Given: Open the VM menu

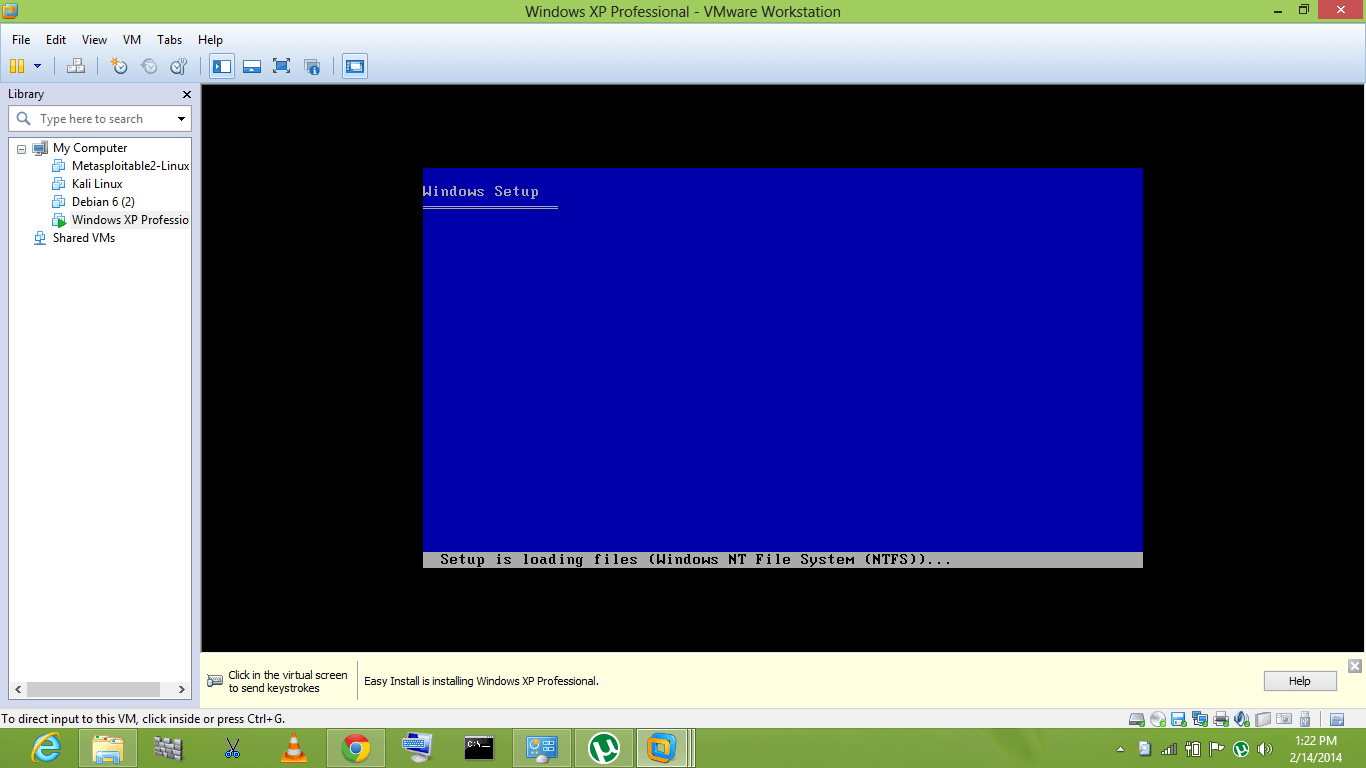Looking at the screenshot, I should click(132, 40).
